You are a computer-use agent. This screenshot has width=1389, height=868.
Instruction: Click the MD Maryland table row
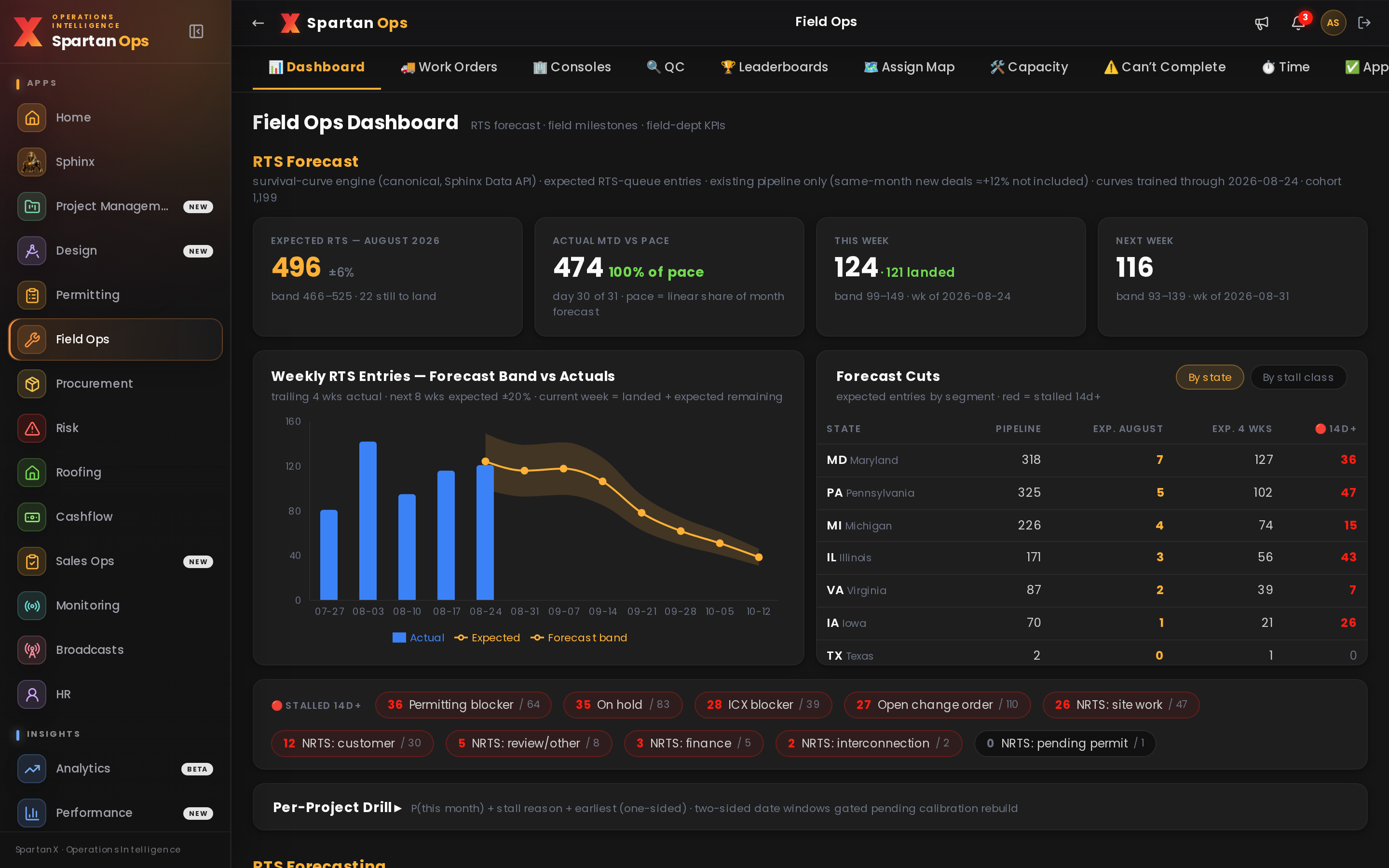coord(1091,460)
